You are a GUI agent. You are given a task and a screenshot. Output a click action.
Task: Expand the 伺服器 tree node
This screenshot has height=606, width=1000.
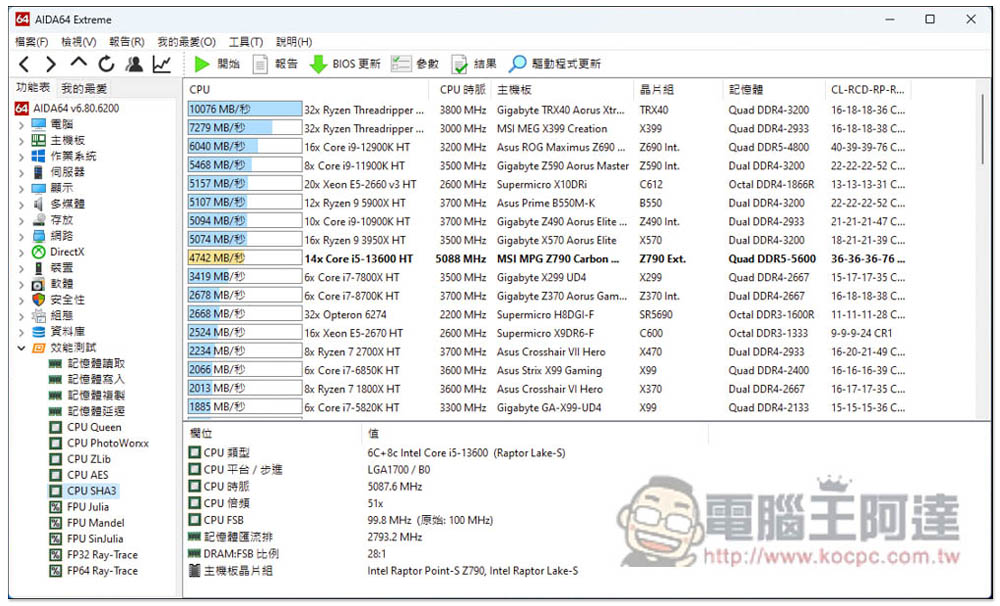[x=21, y=172]
